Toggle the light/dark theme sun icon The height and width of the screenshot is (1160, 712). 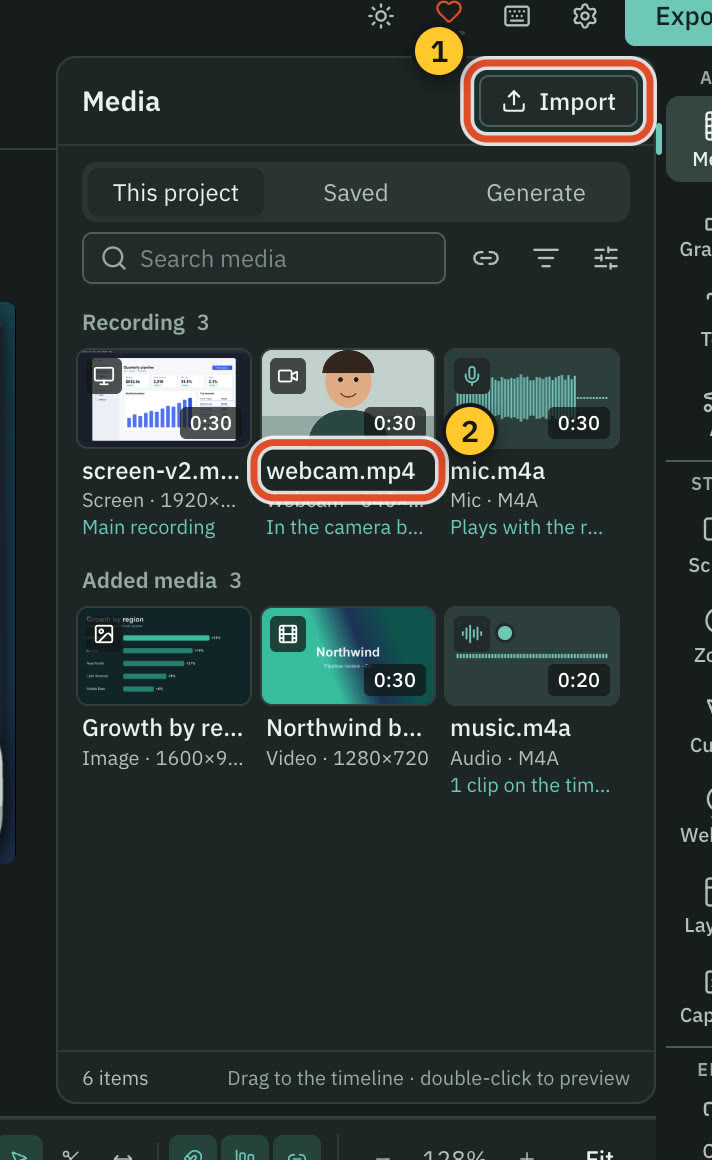coord(381,16)
